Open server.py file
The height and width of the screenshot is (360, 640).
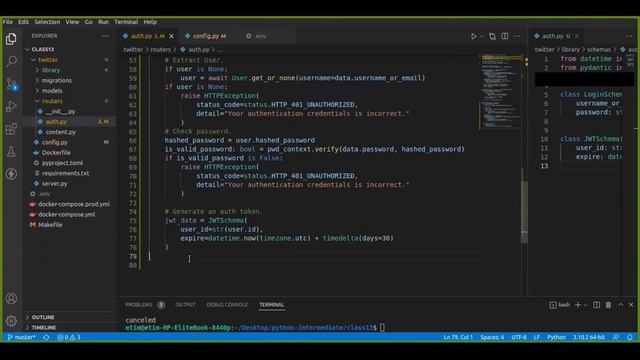(x=69, y=184)
